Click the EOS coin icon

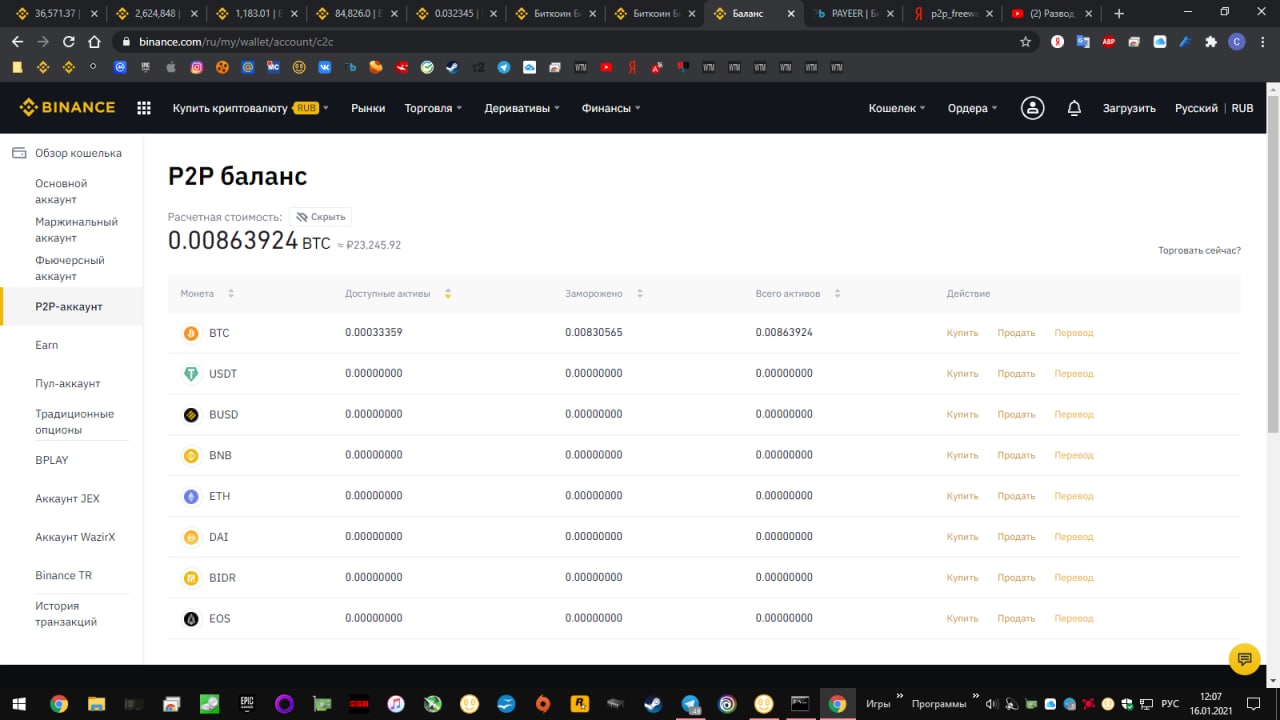(191, 619)
